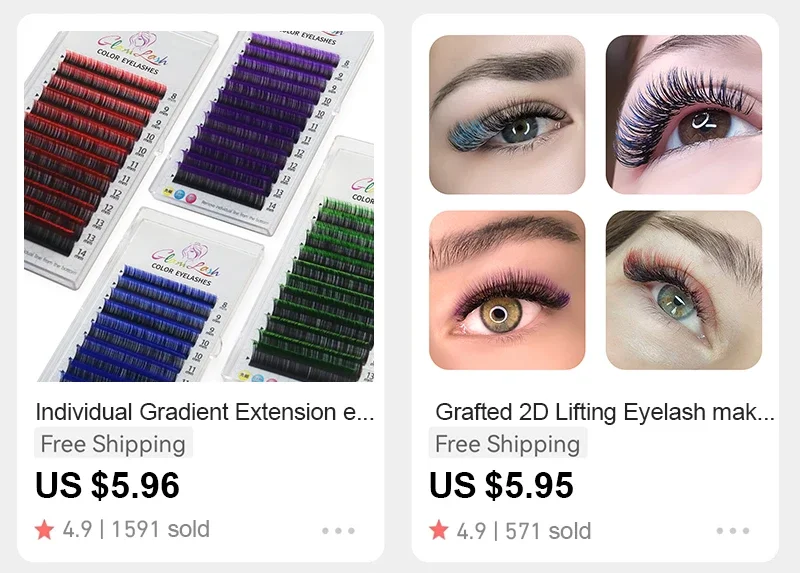The height and width of the screenshot is (573, 800).
Task: Click the US $5.95 price
Action: 501,485
